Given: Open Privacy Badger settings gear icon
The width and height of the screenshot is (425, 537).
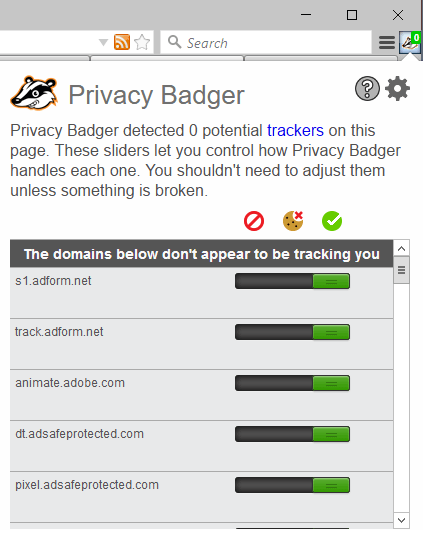Looking at the screenshot, I should [397, 89].
